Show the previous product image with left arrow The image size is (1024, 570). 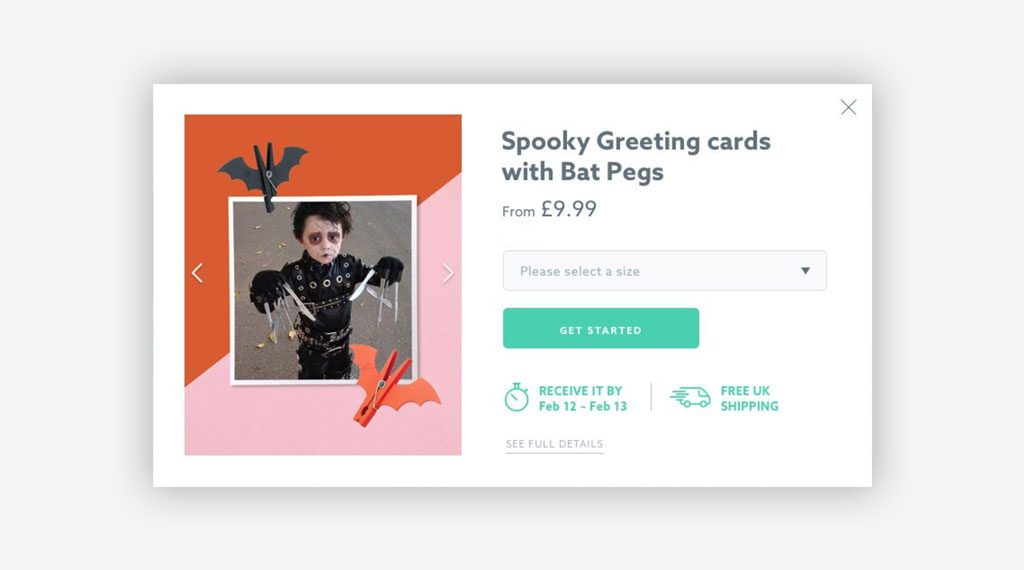pyautogui.click(x=197, y=273)
